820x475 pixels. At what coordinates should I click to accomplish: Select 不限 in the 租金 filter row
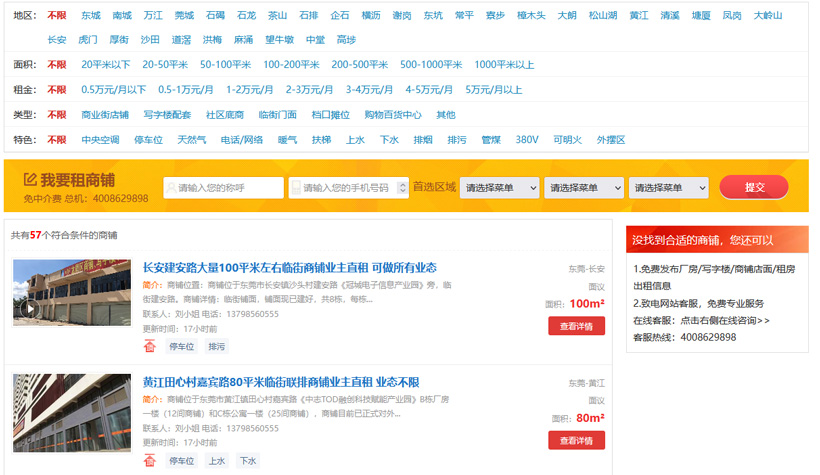click(x=57, y=90)
